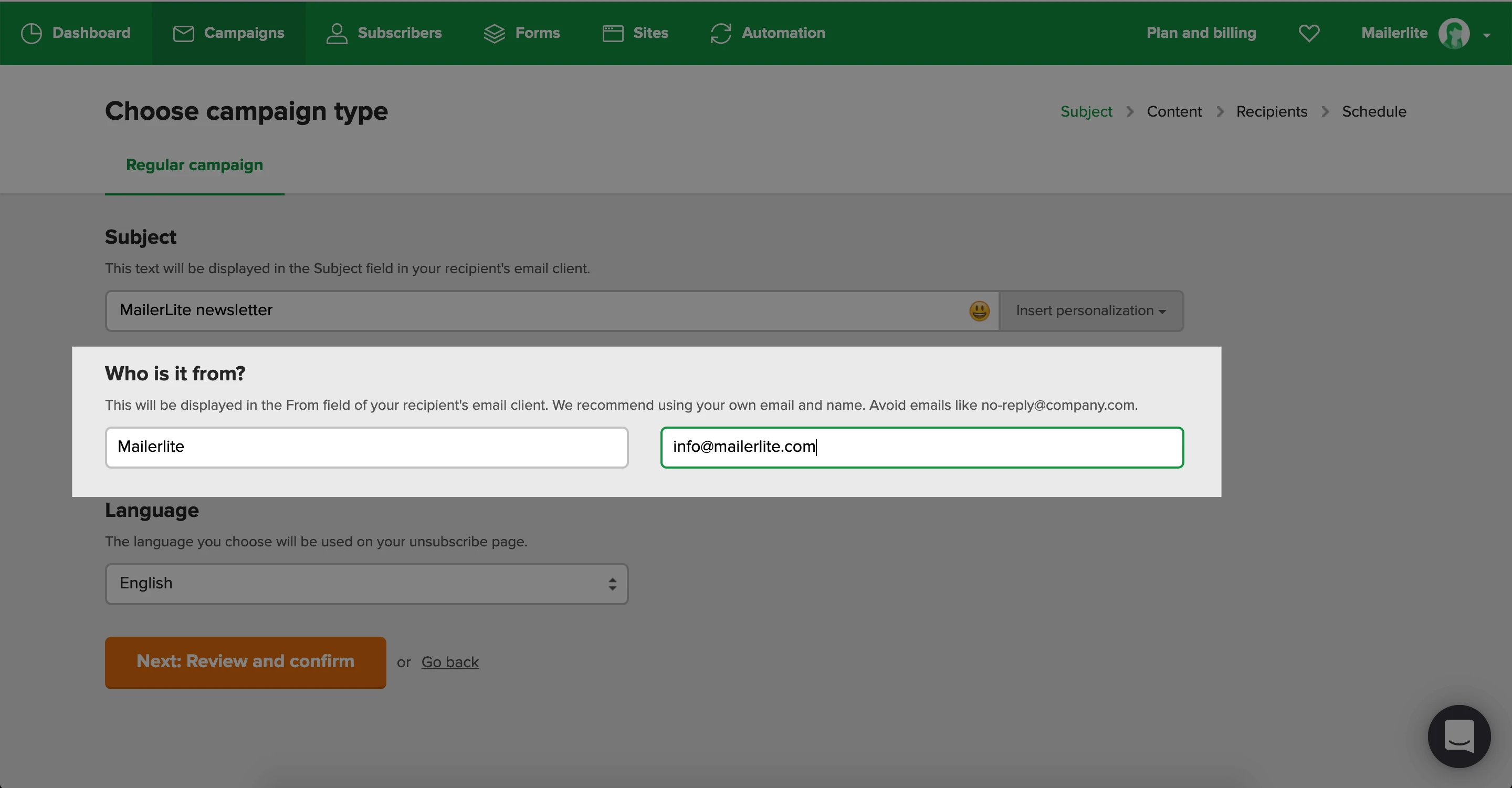Viewport: 1512px width, 788px height.
Task: Click the Automation refresh arrows icon
Action: coord(721,34)
